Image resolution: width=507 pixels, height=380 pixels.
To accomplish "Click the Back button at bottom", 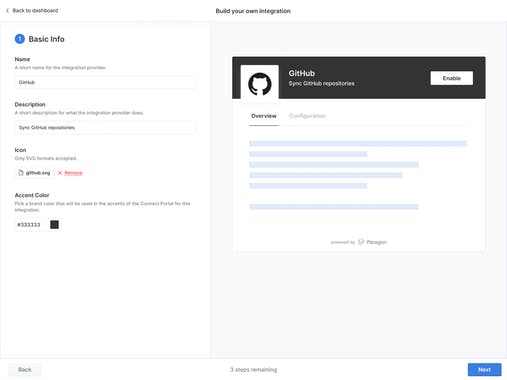I will point(25,370).
